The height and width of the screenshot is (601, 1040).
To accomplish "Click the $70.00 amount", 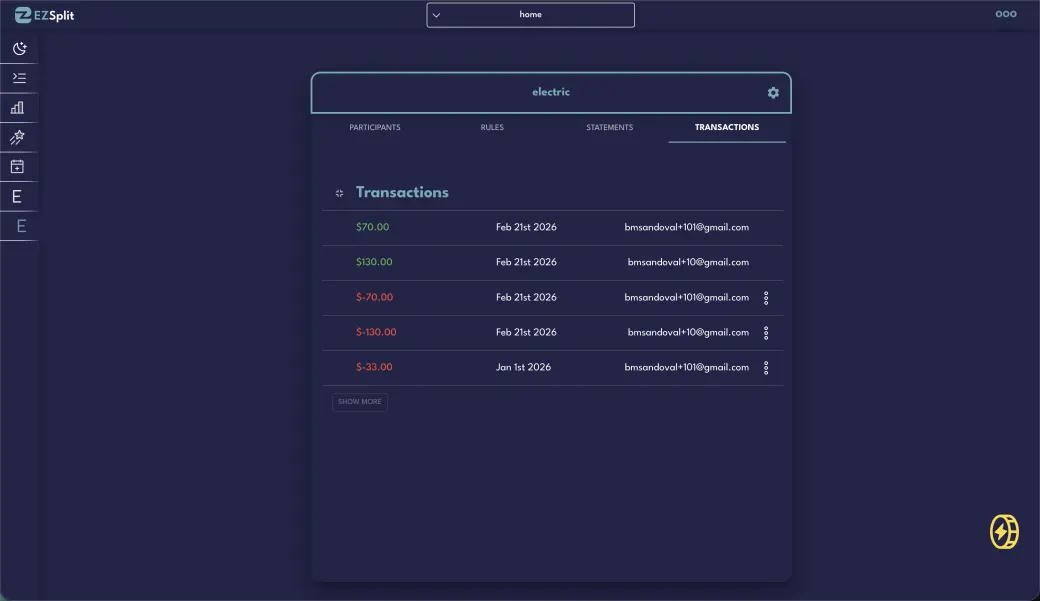I will pyautogui.click(x=373, y=227).
